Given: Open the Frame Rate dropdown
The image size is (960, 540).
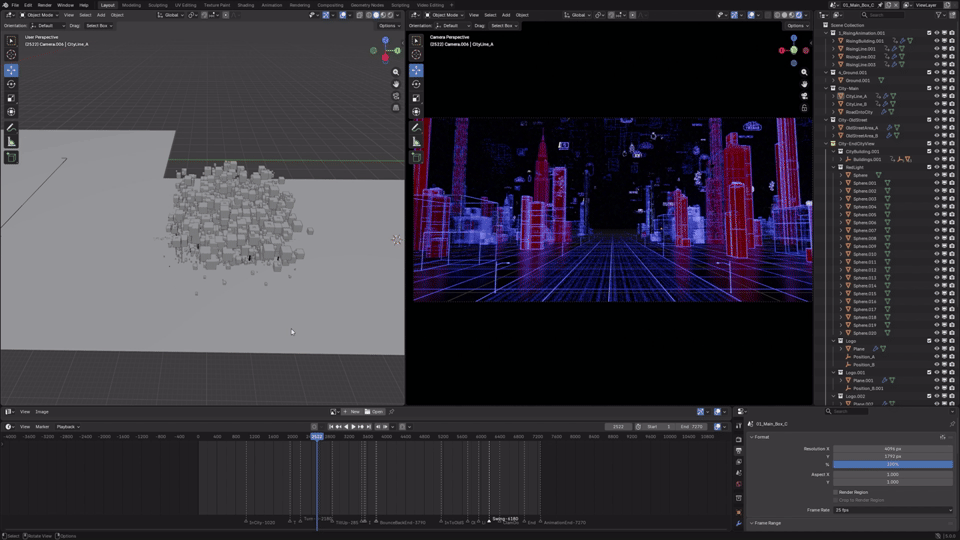Looking at the screenshot, I should pyautogui.click(x=893, y=510).
